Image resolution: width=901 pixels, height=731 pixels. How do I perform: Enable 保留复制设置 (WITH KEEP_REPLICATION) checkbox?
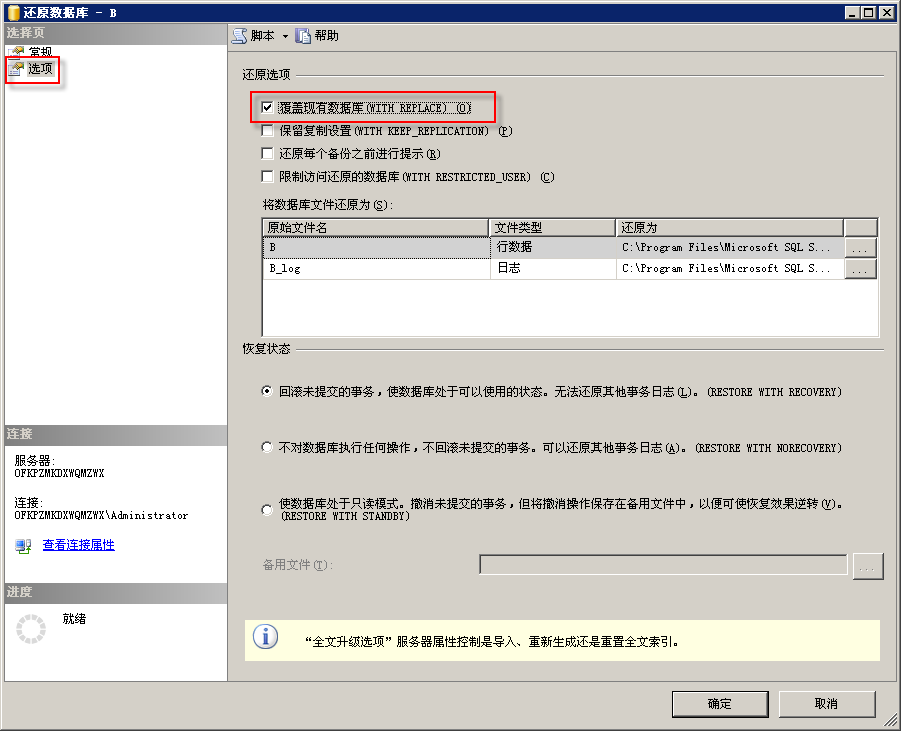[x=267, y=131]
